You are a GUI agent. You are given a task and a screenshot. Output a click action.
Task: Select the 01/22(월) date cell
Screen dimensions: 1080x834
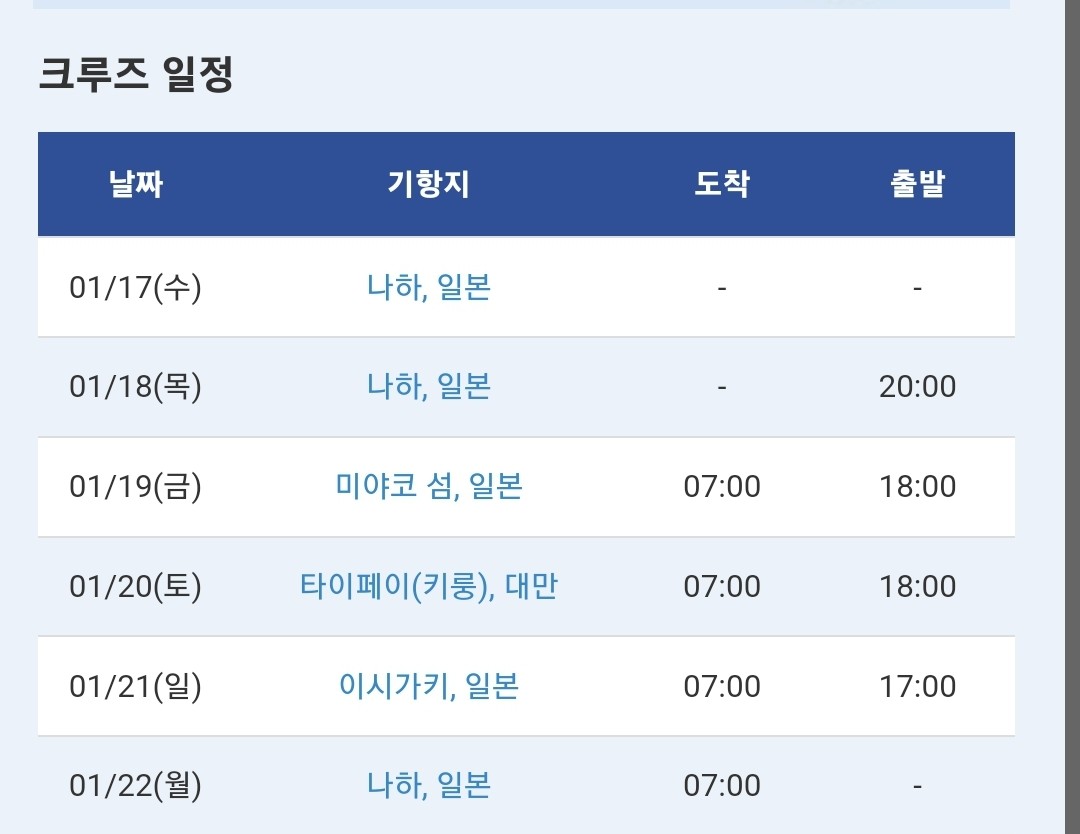[x=136, y=785]
